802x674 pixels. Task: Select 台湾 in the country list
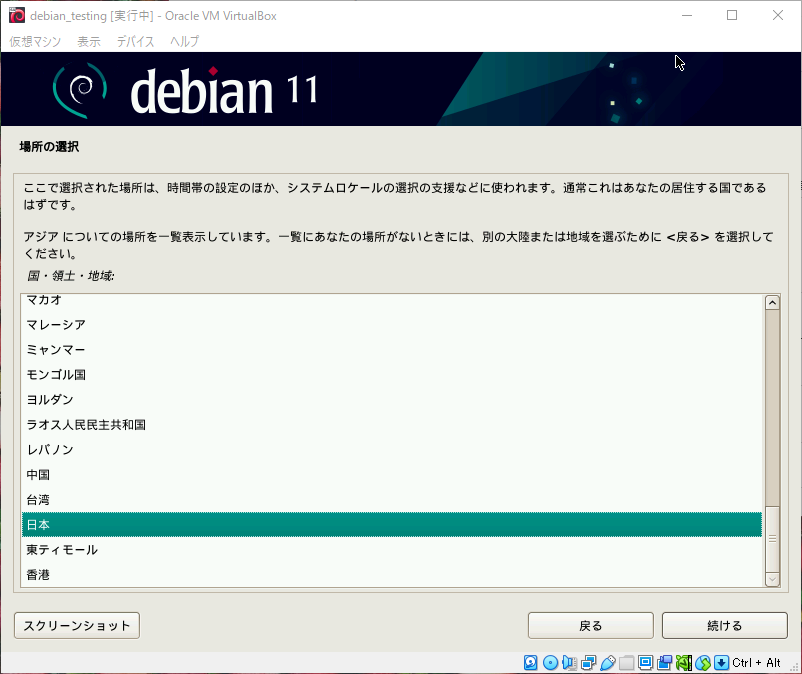pos(392,500)
